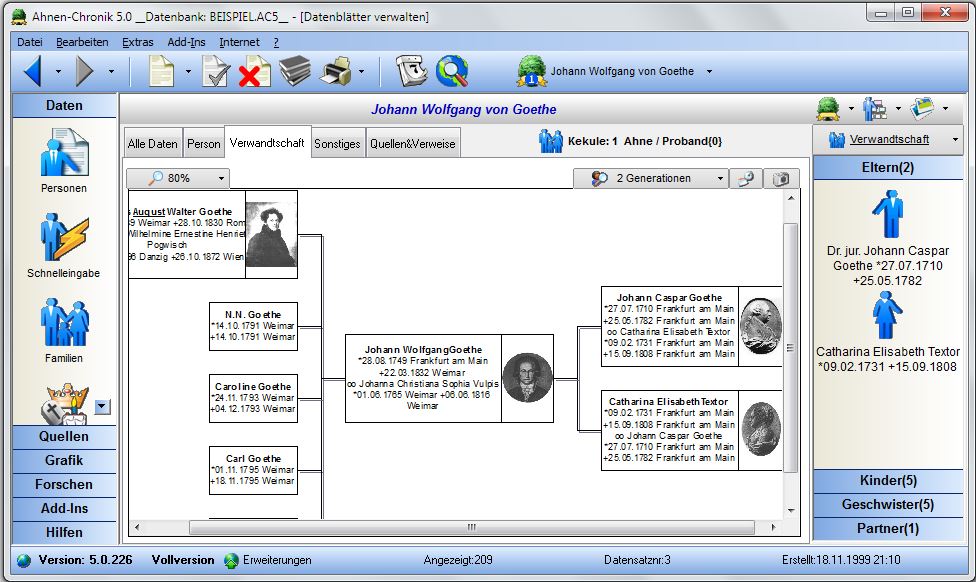Open the Add-Ins sidebar section
This screenshot has height=582, width=976.
coord(64,509)
